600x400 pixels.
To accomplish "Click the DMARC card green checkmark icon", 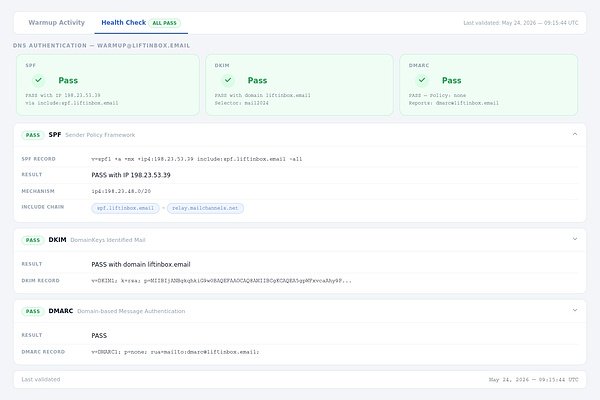I will tap(422, 80).
